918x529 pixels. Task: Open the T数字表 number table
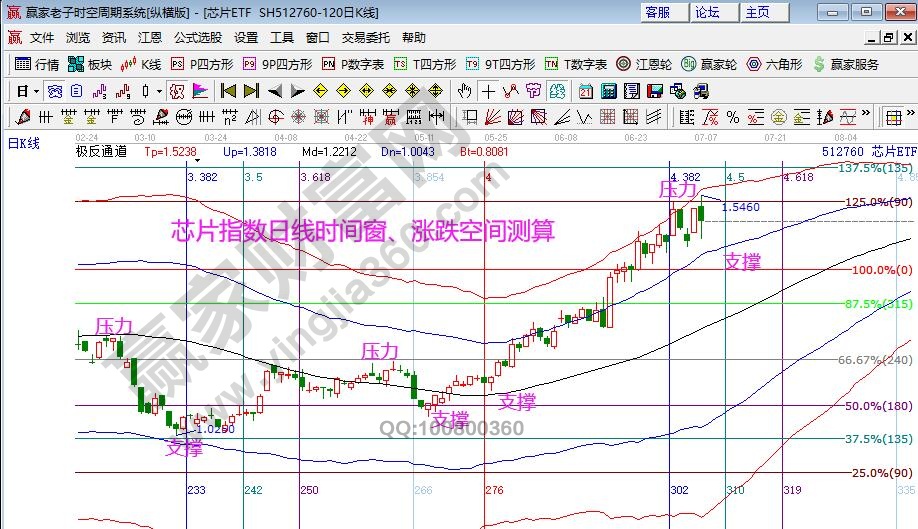click(x=576, y=64)
